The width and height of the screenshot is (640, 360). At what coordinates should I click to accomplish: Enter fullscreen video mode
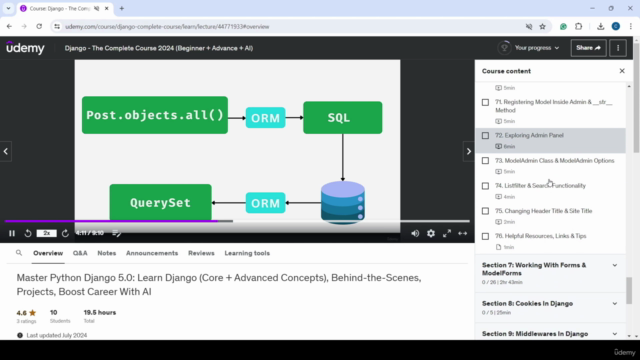point(447,233)
